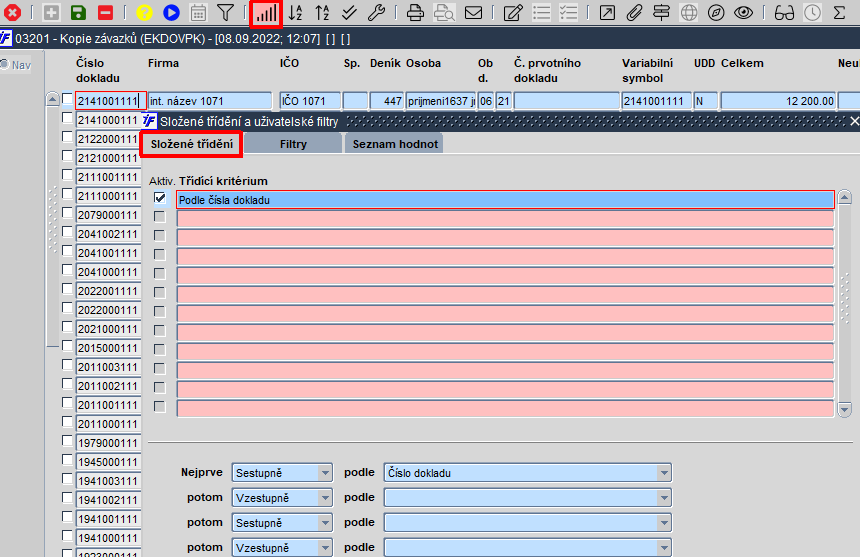
Task: Click the eye view icon
Action: [743, 12]
